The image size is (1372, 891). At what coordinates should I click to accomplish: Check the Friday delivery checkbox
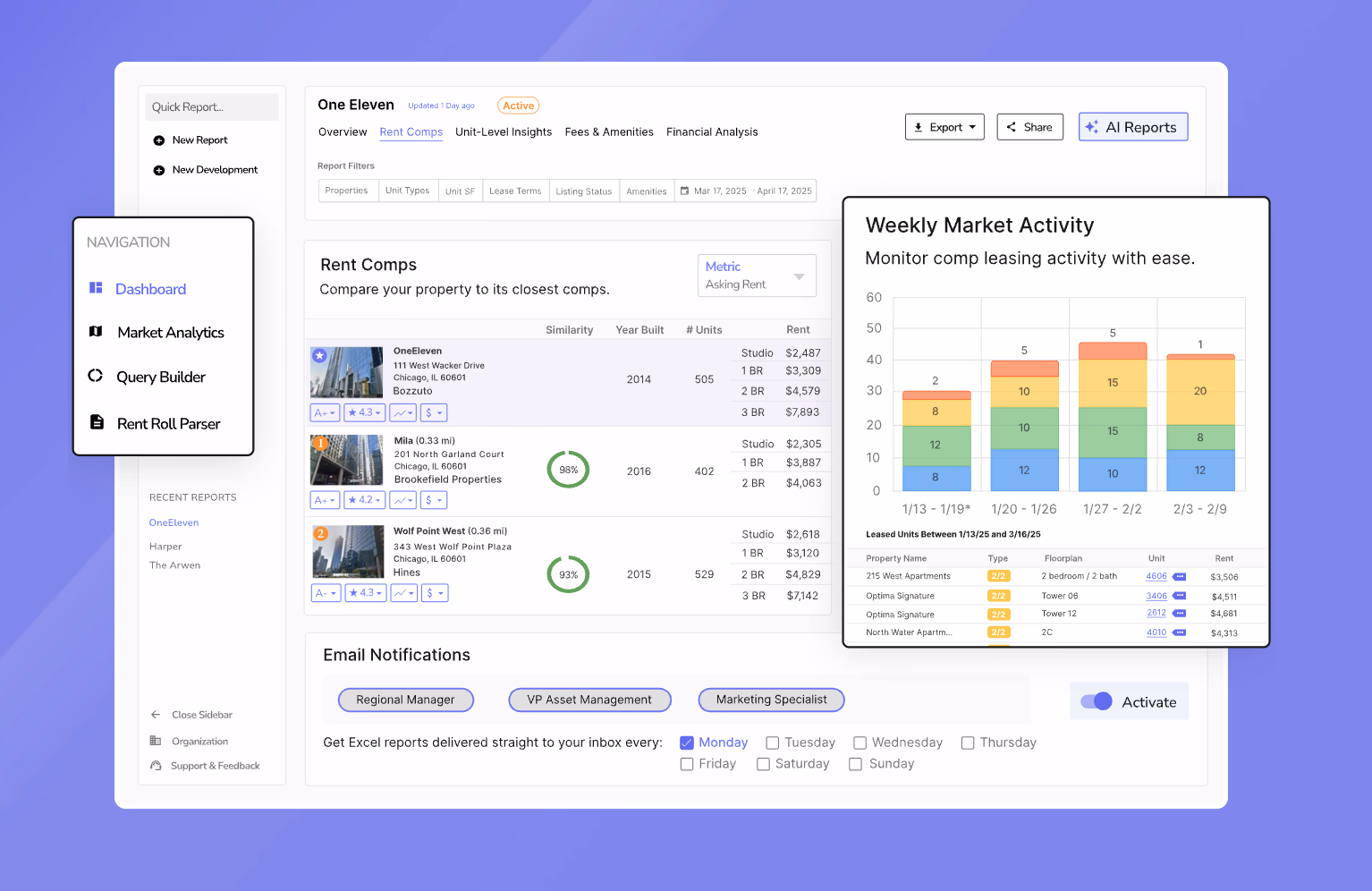click(687, 764)
